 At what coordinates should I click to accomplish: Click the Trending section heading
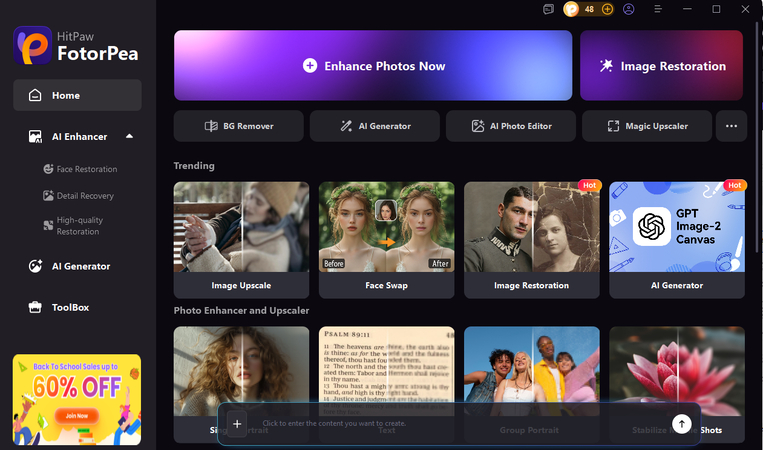(x=194, y=165)
